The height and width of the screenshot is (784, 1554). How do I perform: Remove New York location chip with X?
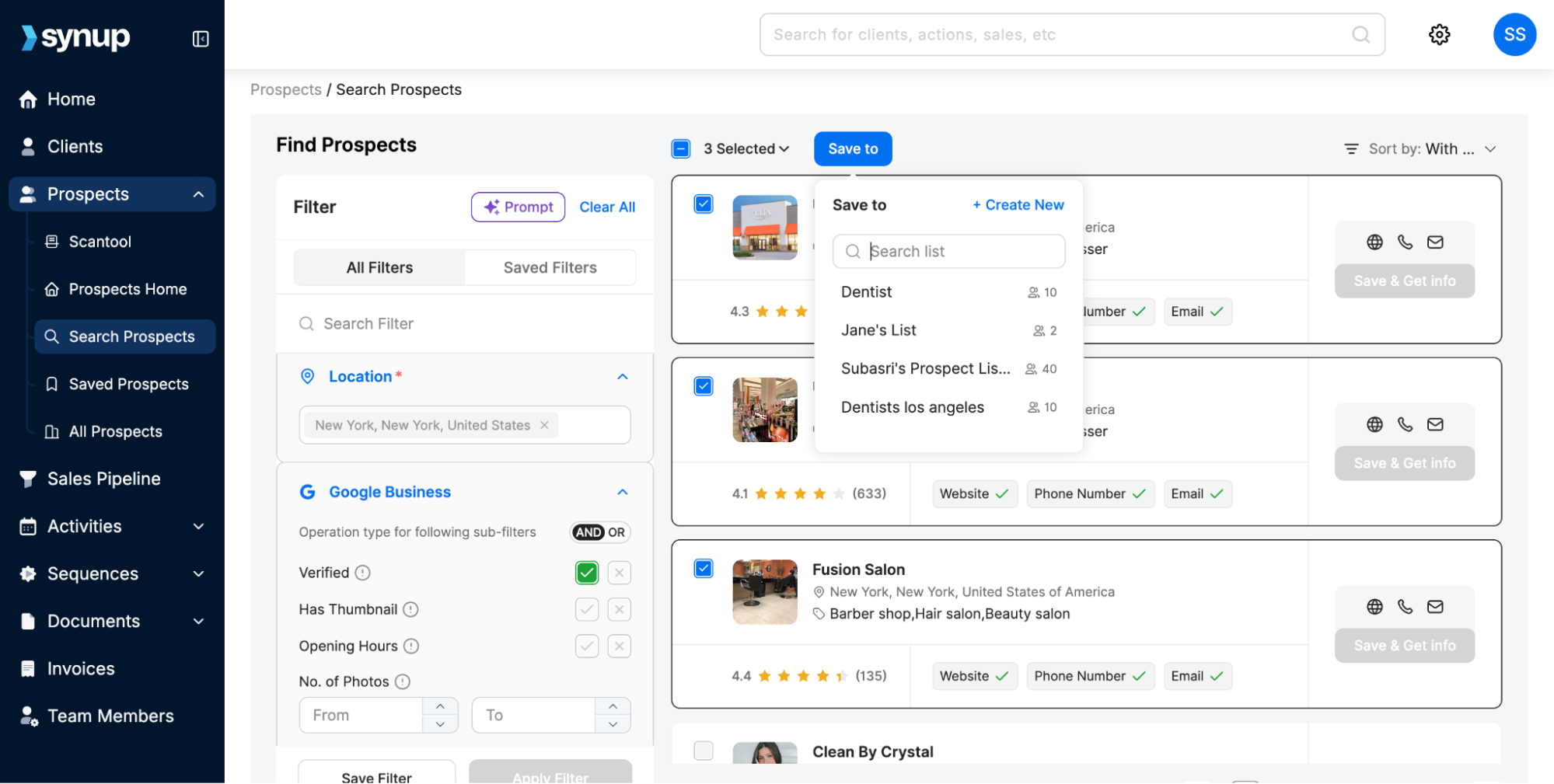(544, 425)
